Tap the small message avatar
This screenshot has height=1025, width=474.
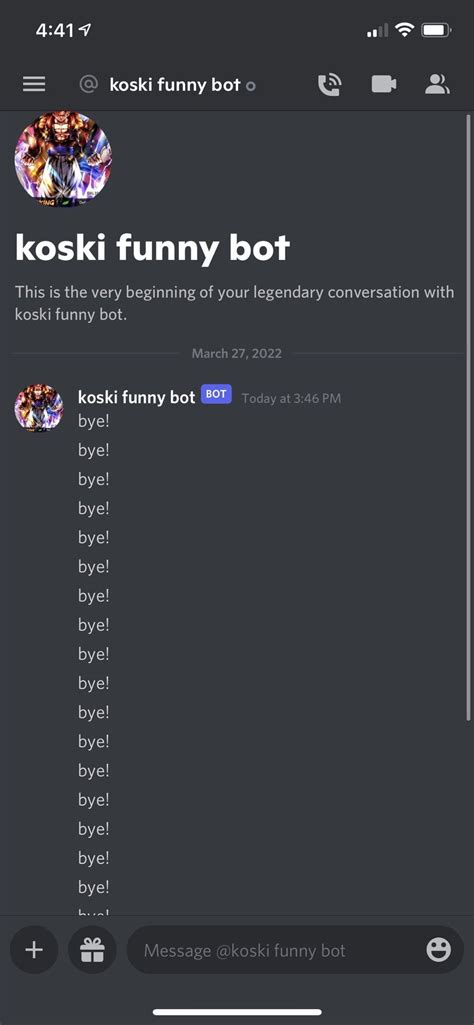[x=39, y=408]
